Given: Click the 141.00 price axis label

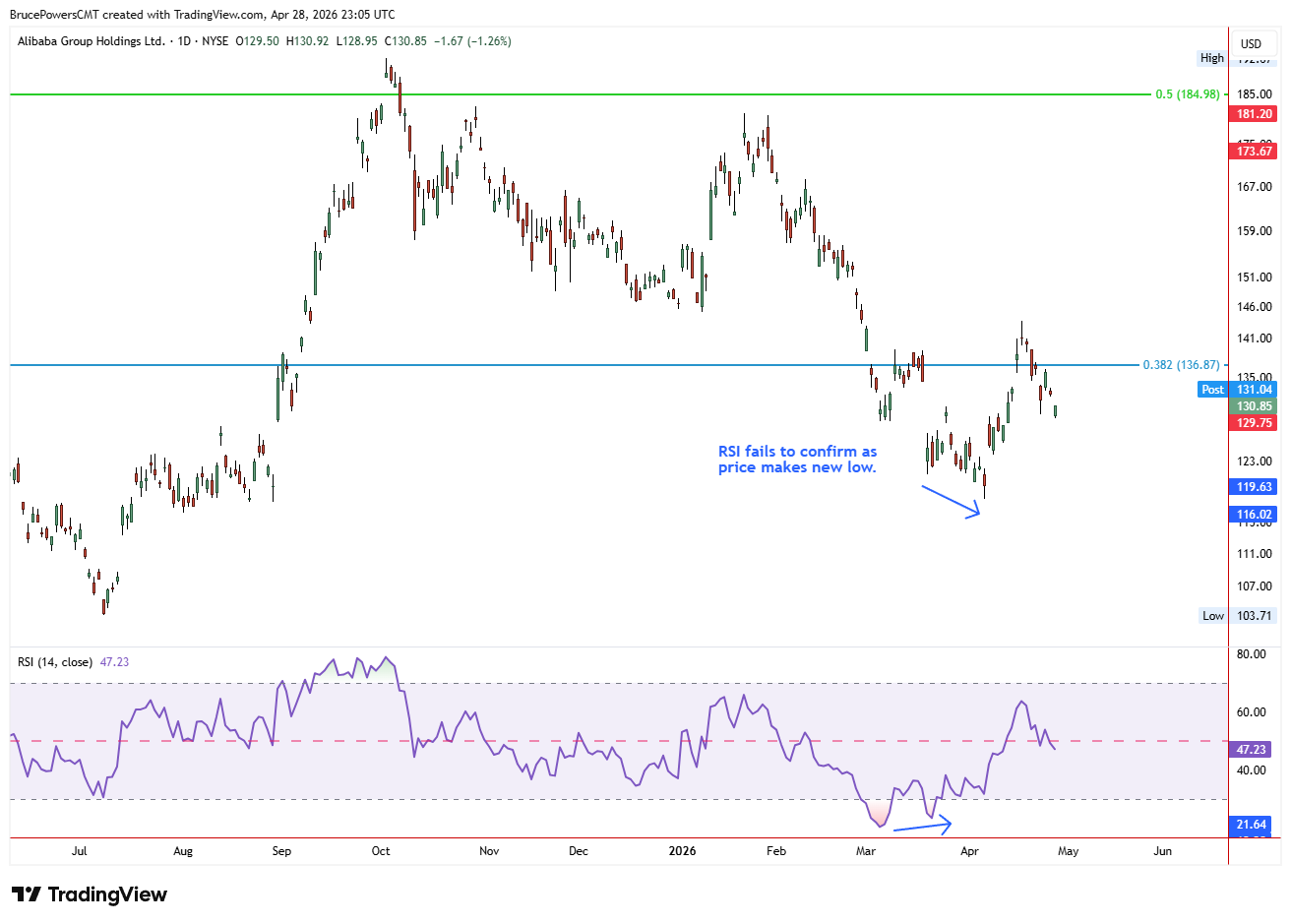Looking at the screenshot, I should click(x=1255, y=339).
